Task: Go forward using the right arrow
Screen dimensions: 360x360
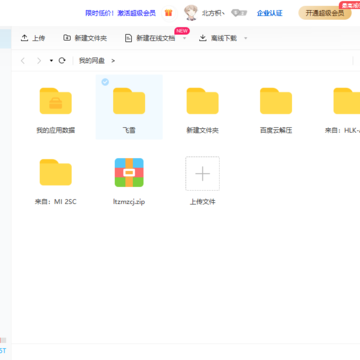Action: 39,61
